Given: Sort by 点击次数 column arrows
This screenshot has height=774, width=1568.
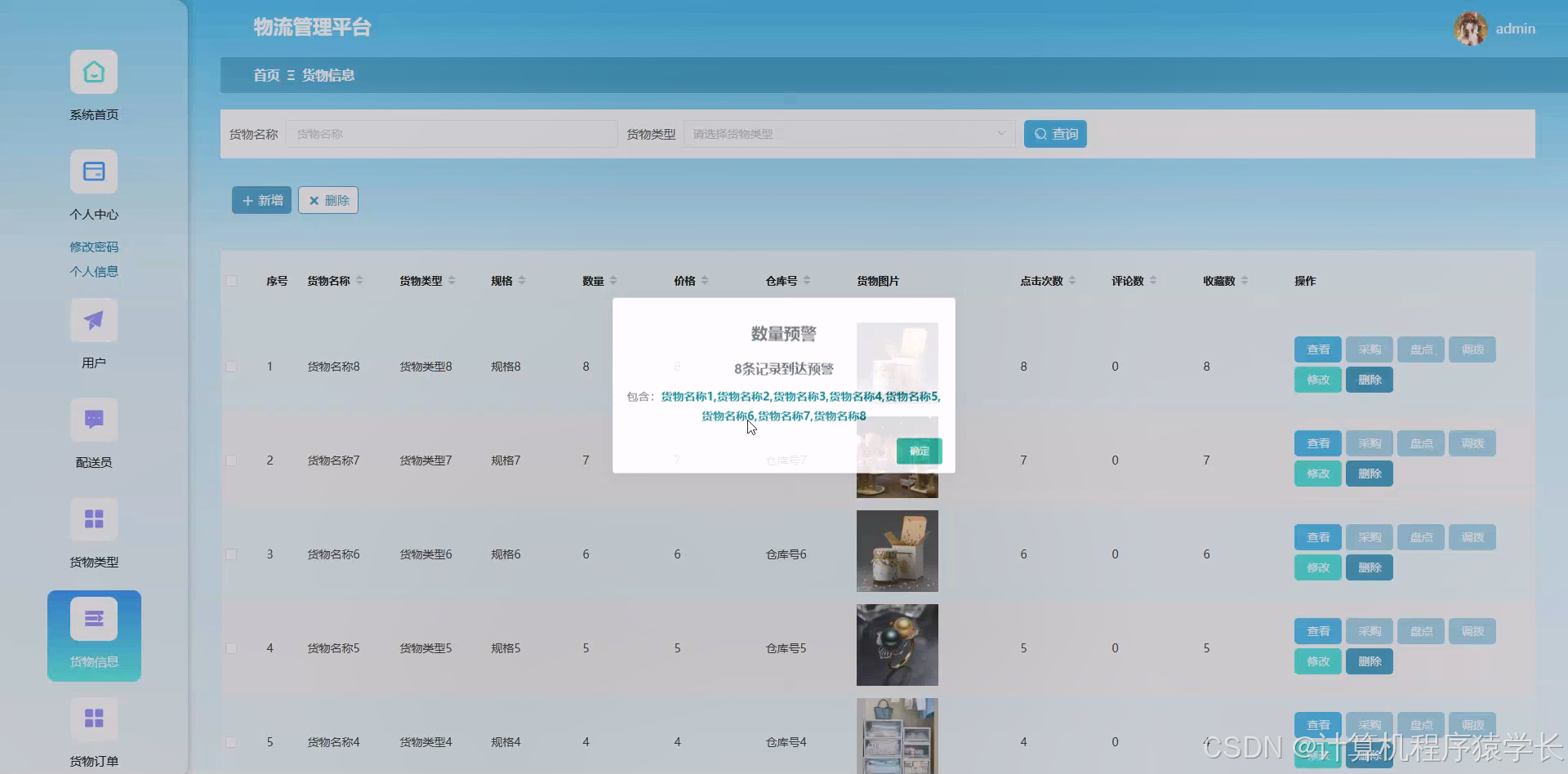Looking at the screenshot, I should pyautogui.click(x=1072, y=281).
